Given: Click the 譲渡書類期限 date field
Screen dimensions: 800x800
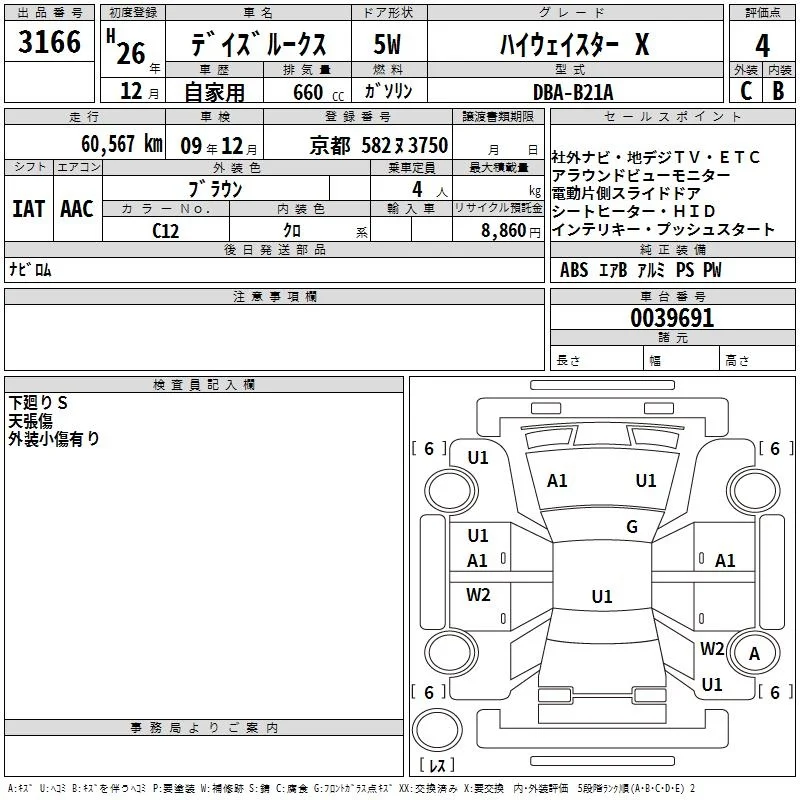Looking at the screenshot, I should (498, 142).
